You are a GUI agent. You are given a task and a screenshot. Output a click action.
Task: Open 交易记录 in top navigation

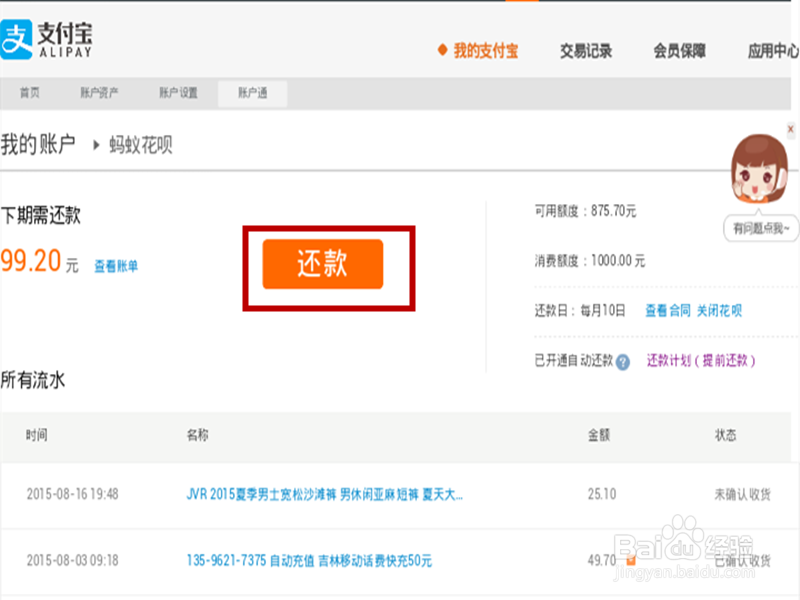pyautogui.click(x=586, y=51)
